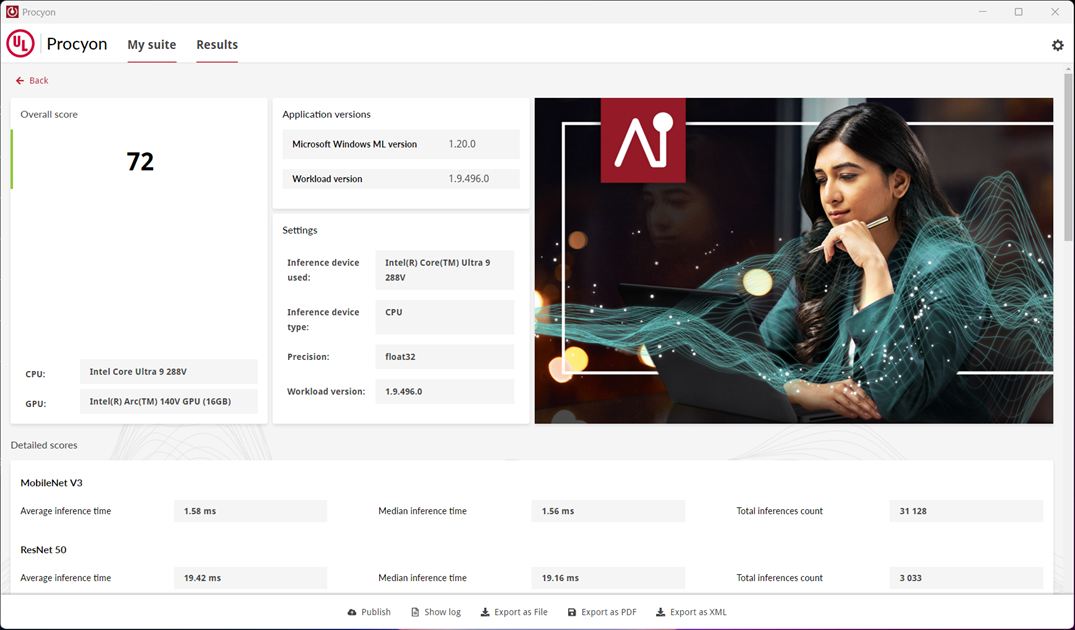The image size is (1075, 630).
Task: Click ResNet 50 average inference time 19.42 ms
Action: click(x=250, y=578)
